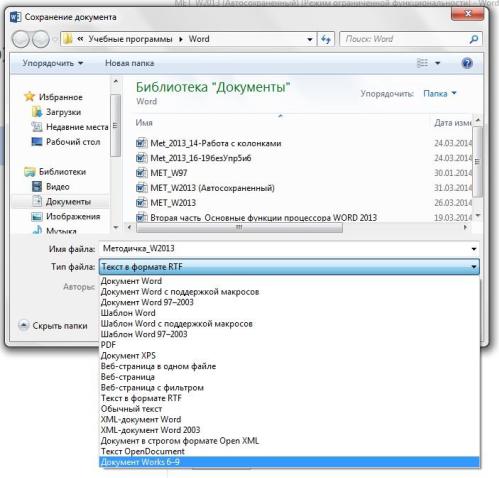499x478 pixels.
Task: Select XML-документ Word option
Action: pyautogui.click(x=289, y=419)
